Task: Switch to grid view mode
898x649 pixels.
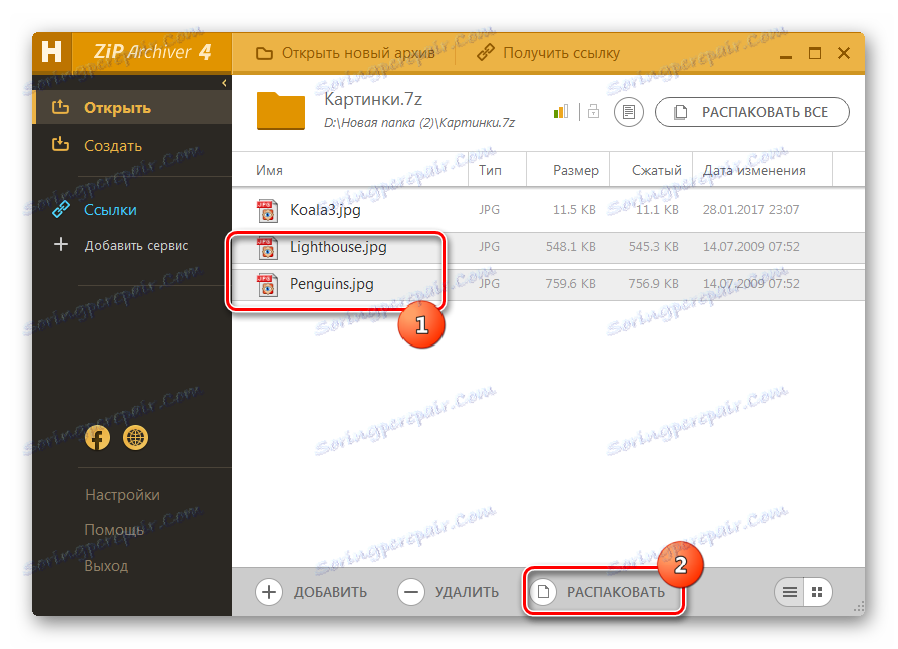Action: point(817,592)
